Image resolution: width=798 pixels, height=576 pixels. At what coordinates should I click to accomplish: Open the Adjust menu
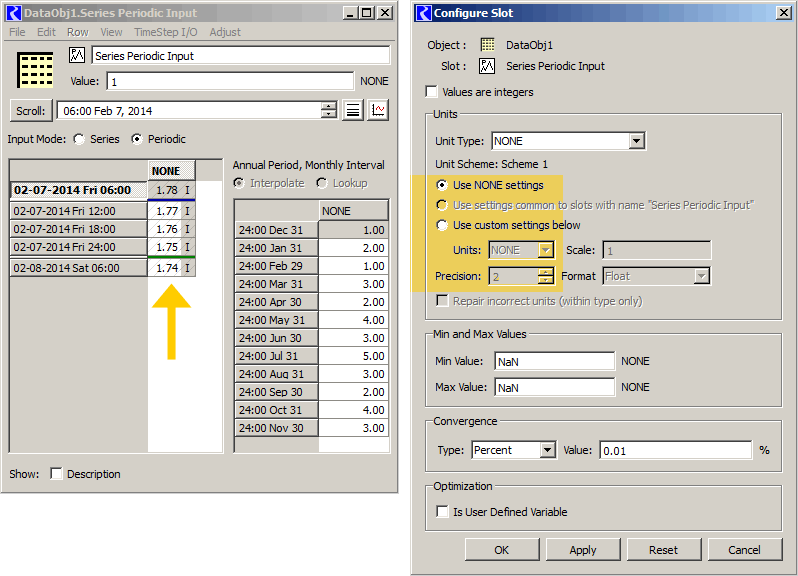225,32
